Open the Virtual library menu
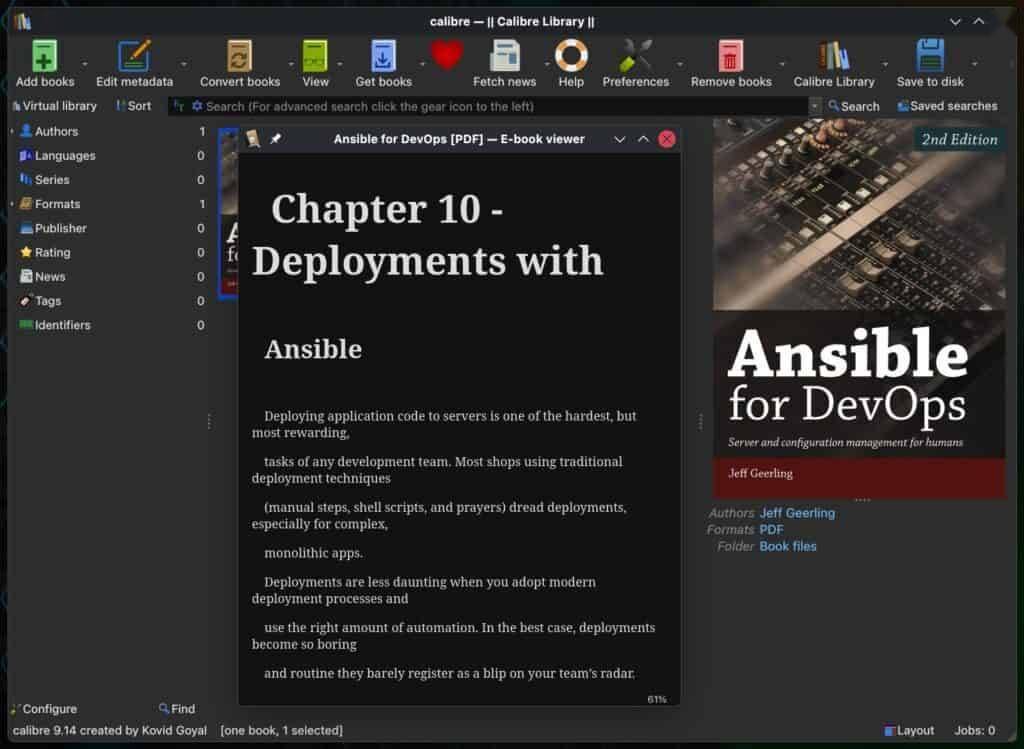Image resolution: width=1024 pixels, height=749 pixels. [54, 106]
